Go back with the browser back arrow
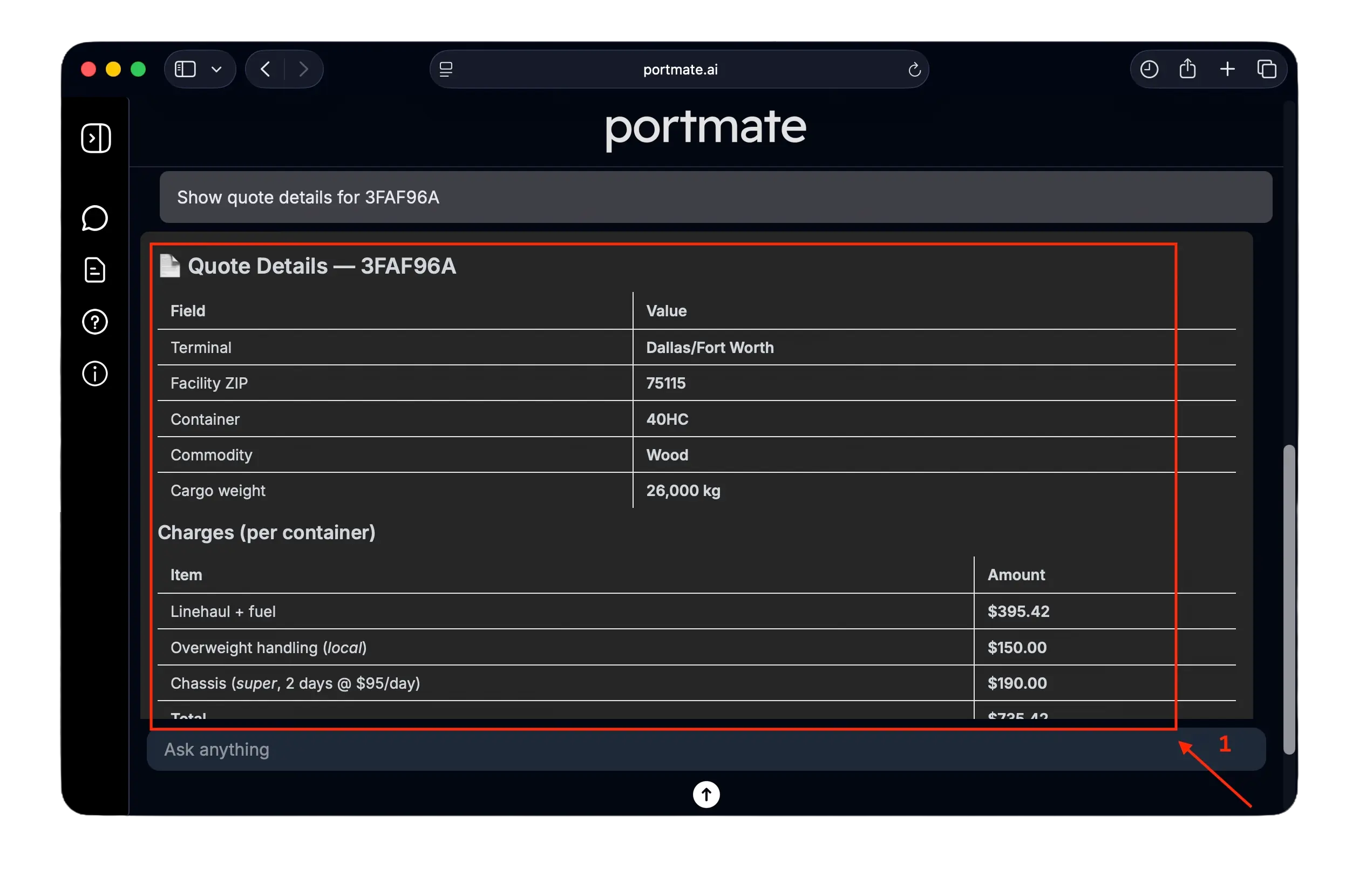Viewport: 1359px width, 896px height. pyautogui.click(x=265, y=69)
